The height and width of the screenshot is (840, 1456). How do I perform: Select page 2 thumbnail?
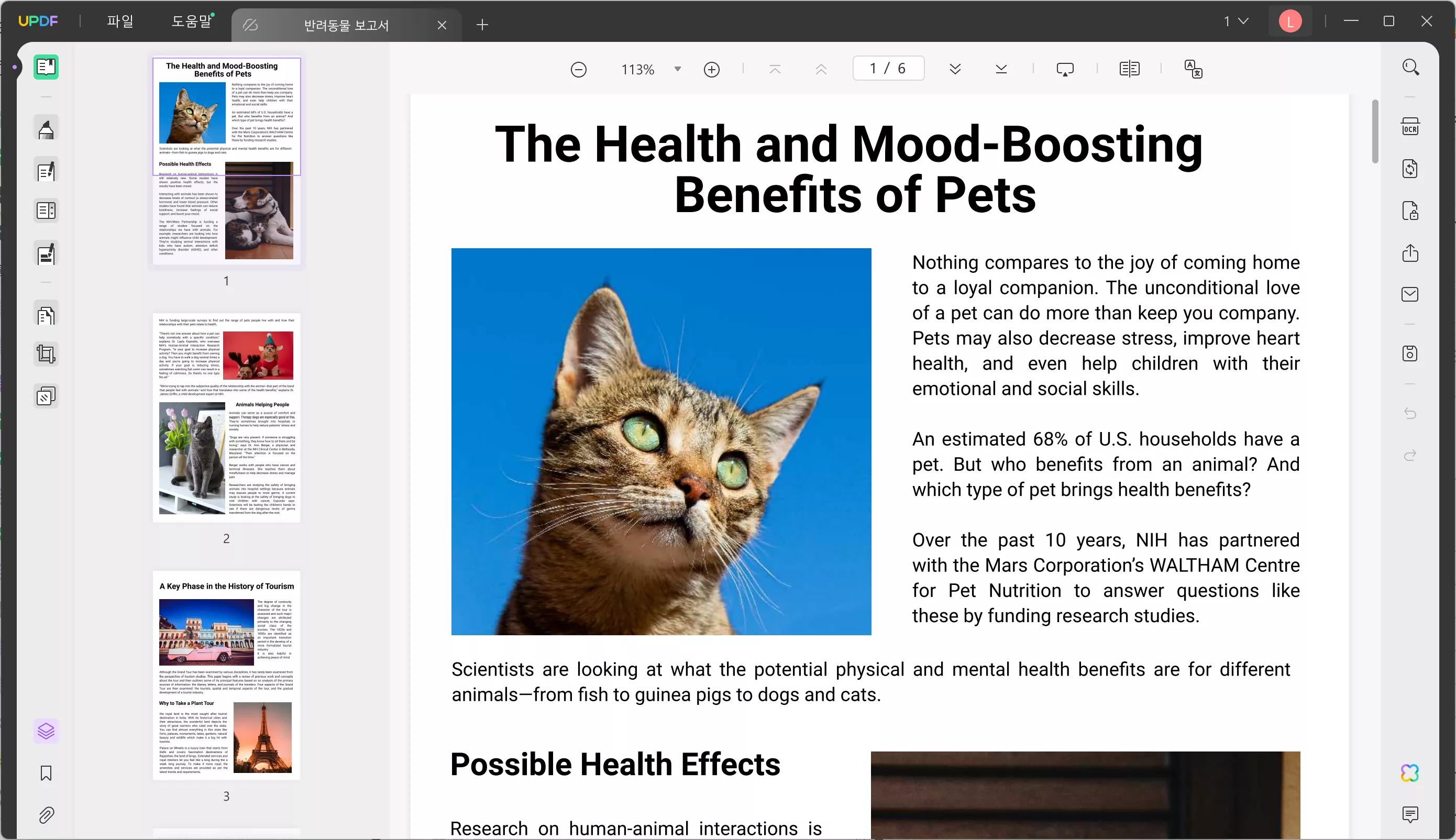tap(226, 418)
